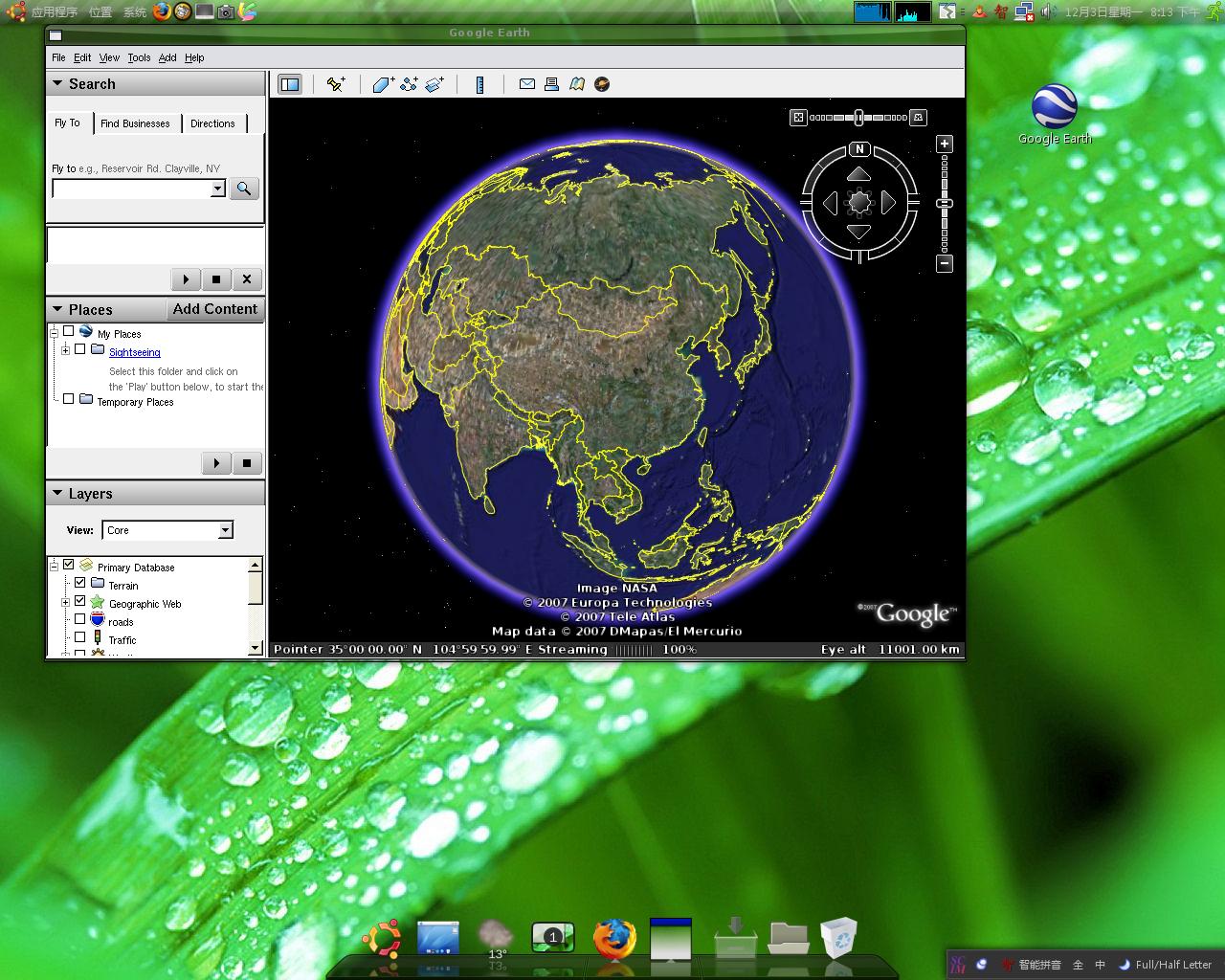The height and width of the screenshot is (980, 1225).
Task: Uncheck the Primary Database layer
Action: tap(69, 565)
